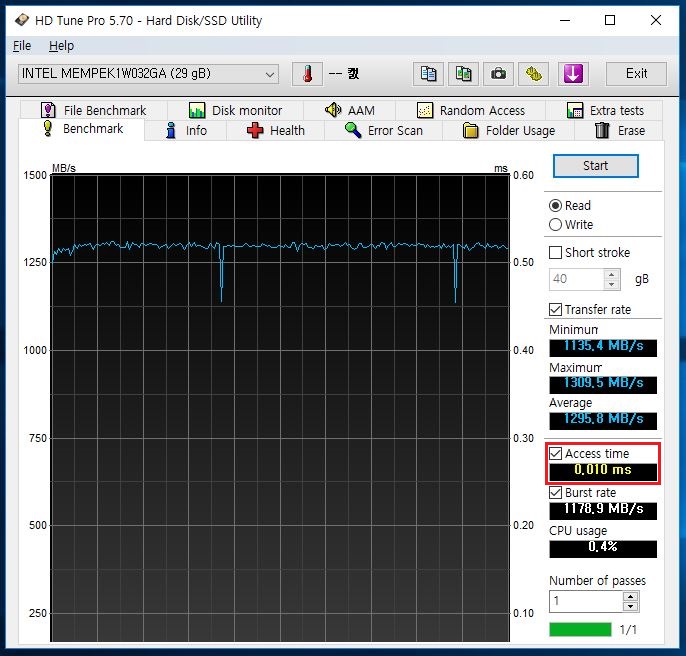The image size is (686, 656).
Task: Decrease short stroke size with down arrow
Action: point(612,284)
